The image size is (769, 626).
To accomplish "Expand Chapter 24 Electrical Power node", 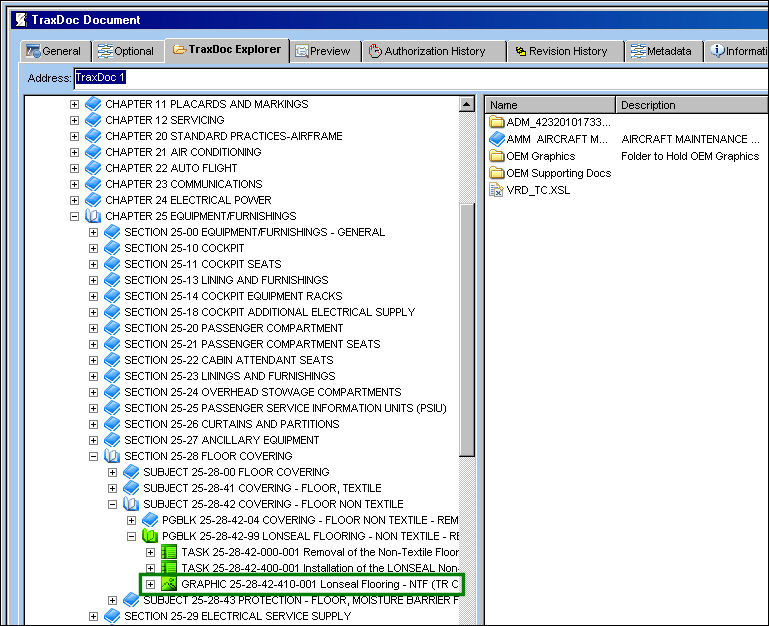I will [x=74, y=200].
